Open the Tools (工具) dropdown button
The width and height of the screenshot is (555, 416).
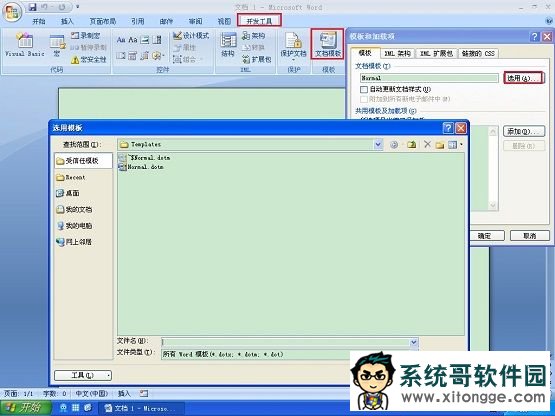point(83,375)
